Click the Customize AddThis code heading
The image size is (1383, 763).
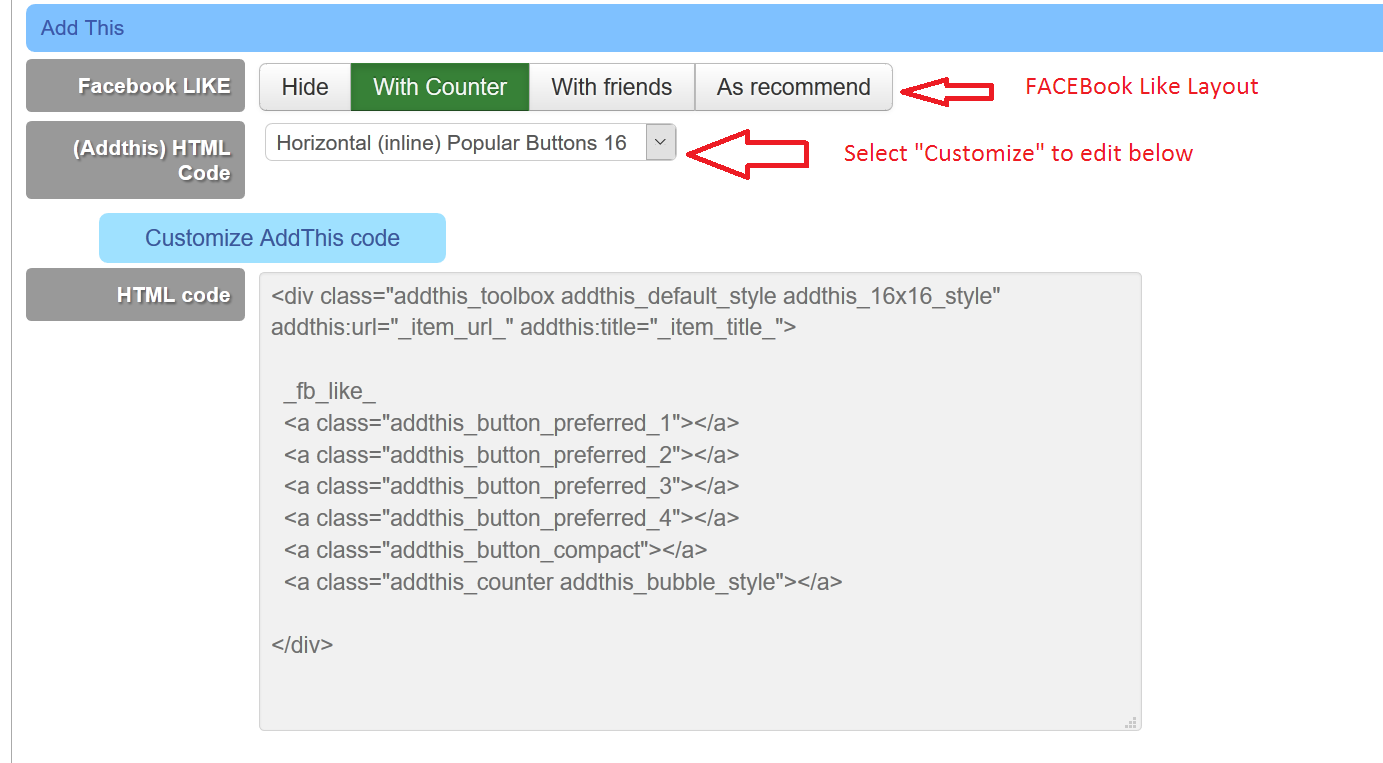pyautogui.click(x=272, y=238)
